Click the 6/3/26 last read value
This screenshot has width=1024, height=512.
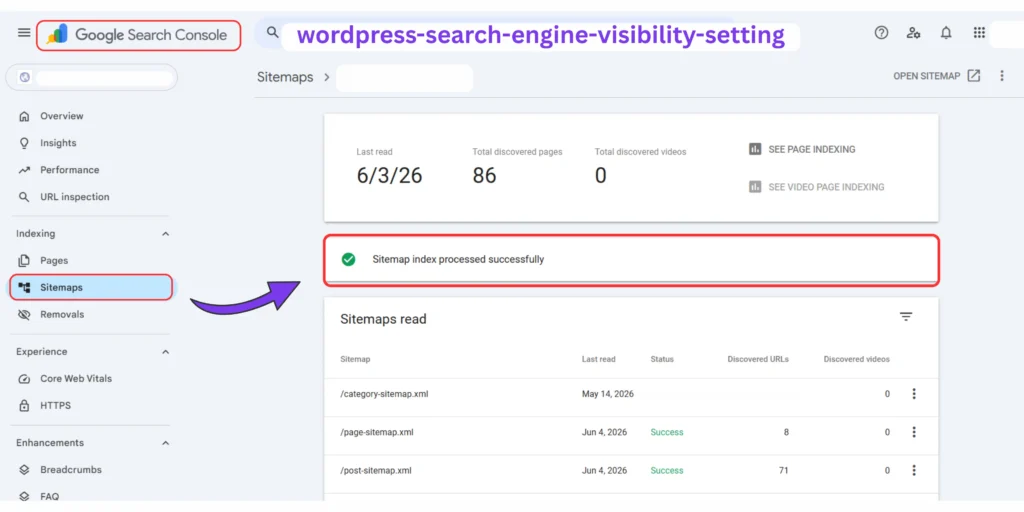[389, 176]
